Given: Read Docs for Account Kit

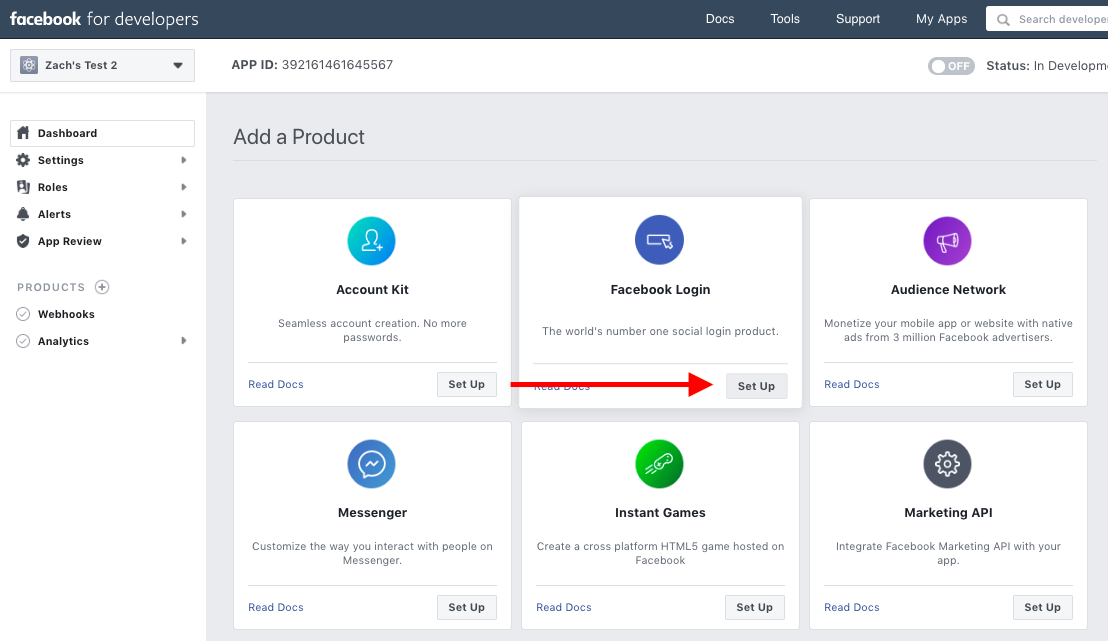Looking at the screenshot, I should click(x=276, y=384).
